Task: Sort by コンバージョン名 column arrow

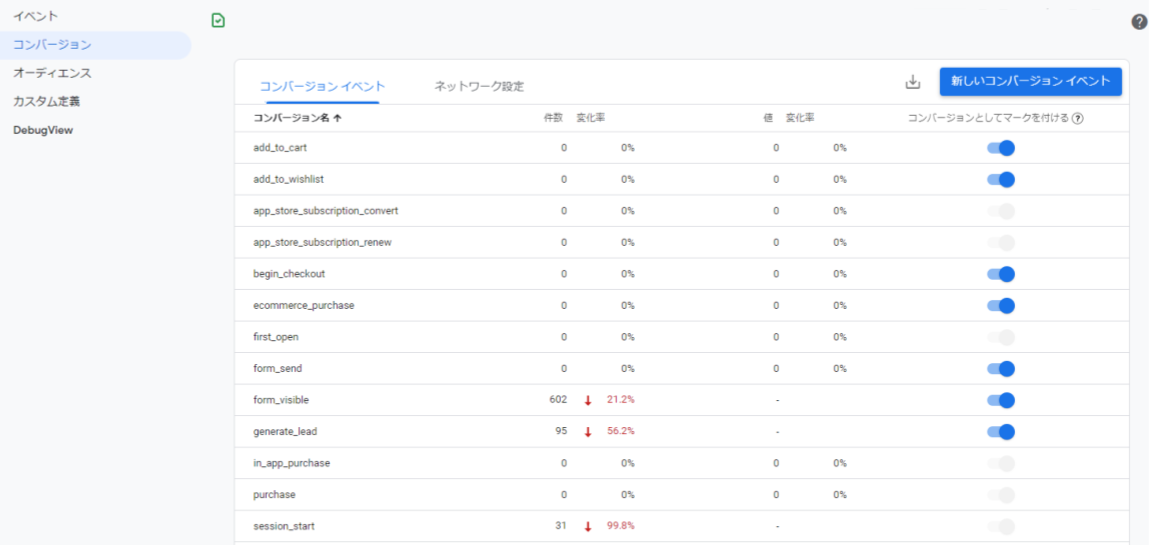Action: pos(337,118)
